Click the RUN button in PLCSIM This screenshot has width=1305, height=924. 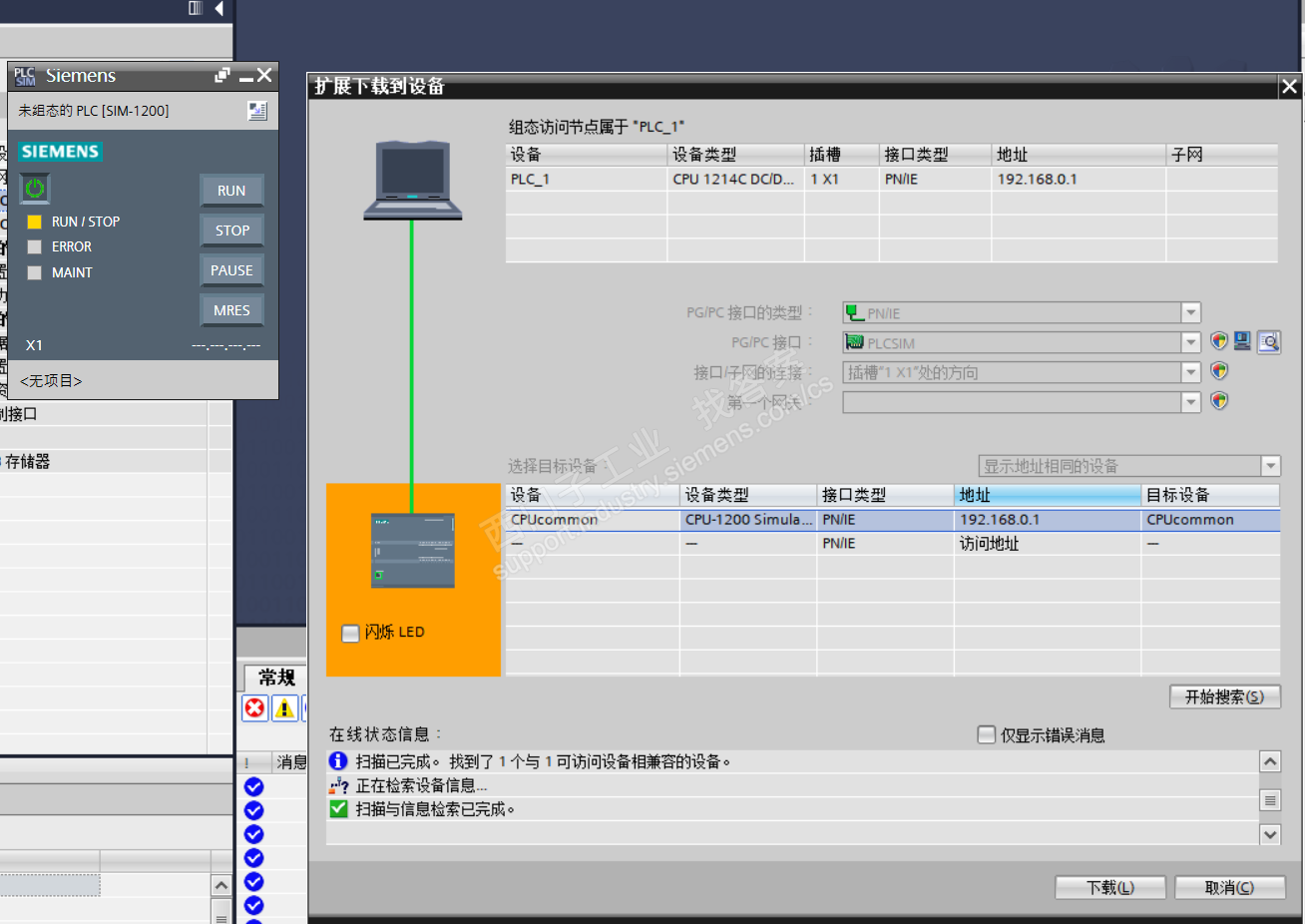[231, 191]
